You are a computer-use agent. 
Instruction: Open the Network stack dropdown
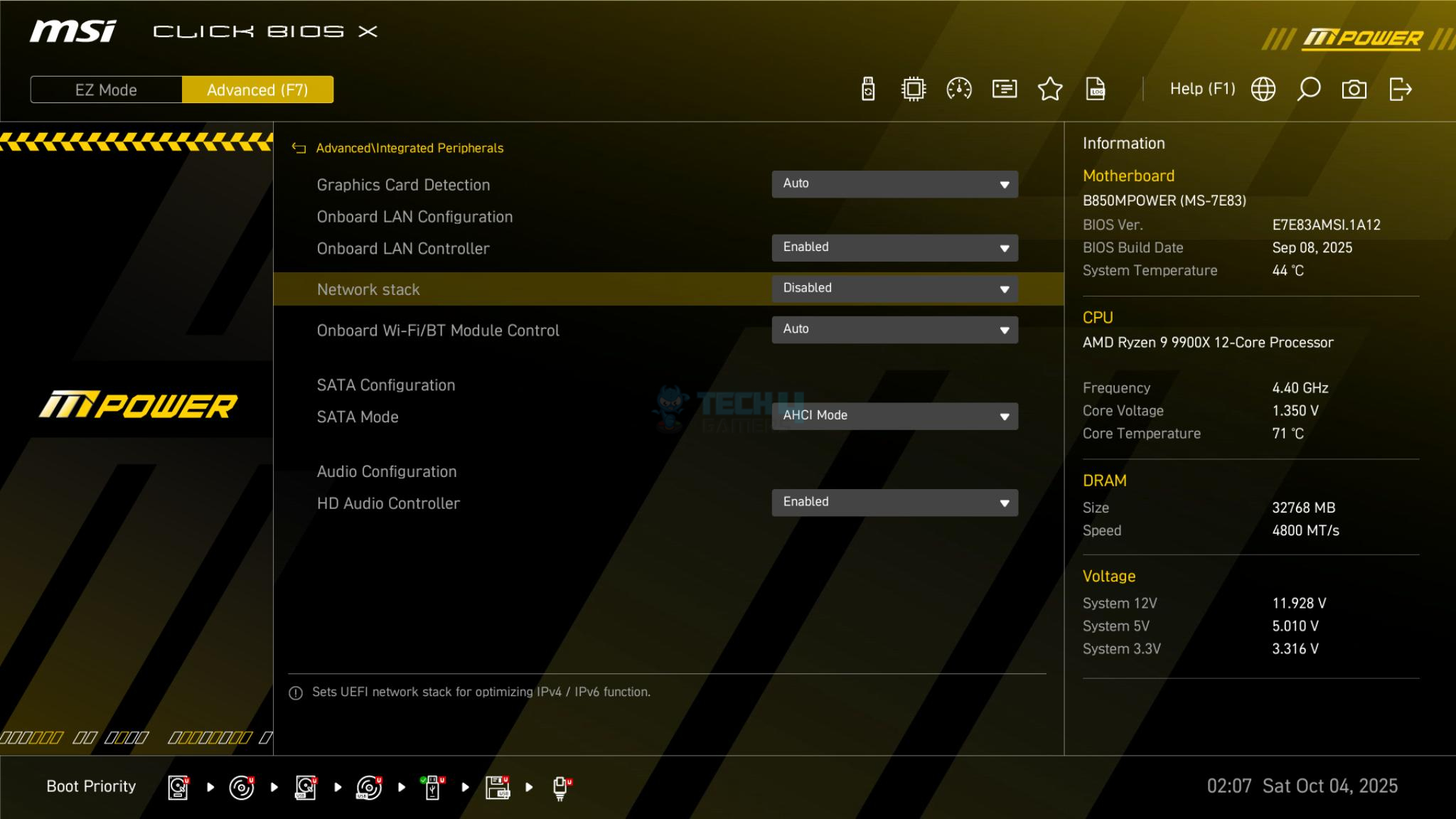coord(894,289)
